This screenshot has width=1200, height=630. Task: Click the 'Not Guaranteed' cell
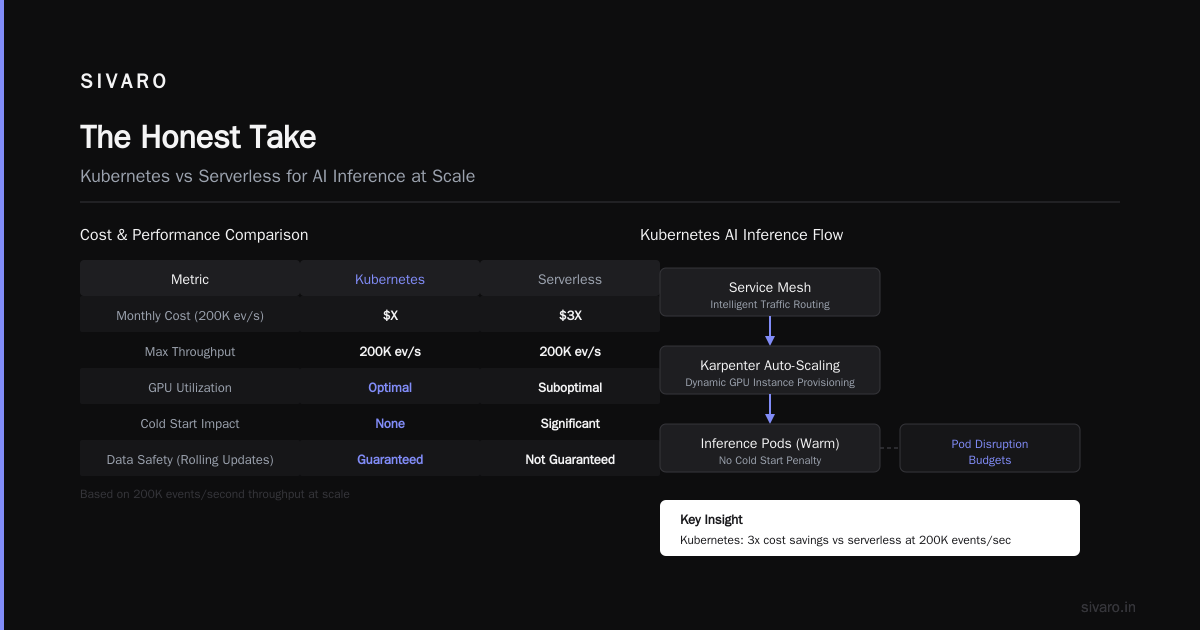click(x=570, y=460)
